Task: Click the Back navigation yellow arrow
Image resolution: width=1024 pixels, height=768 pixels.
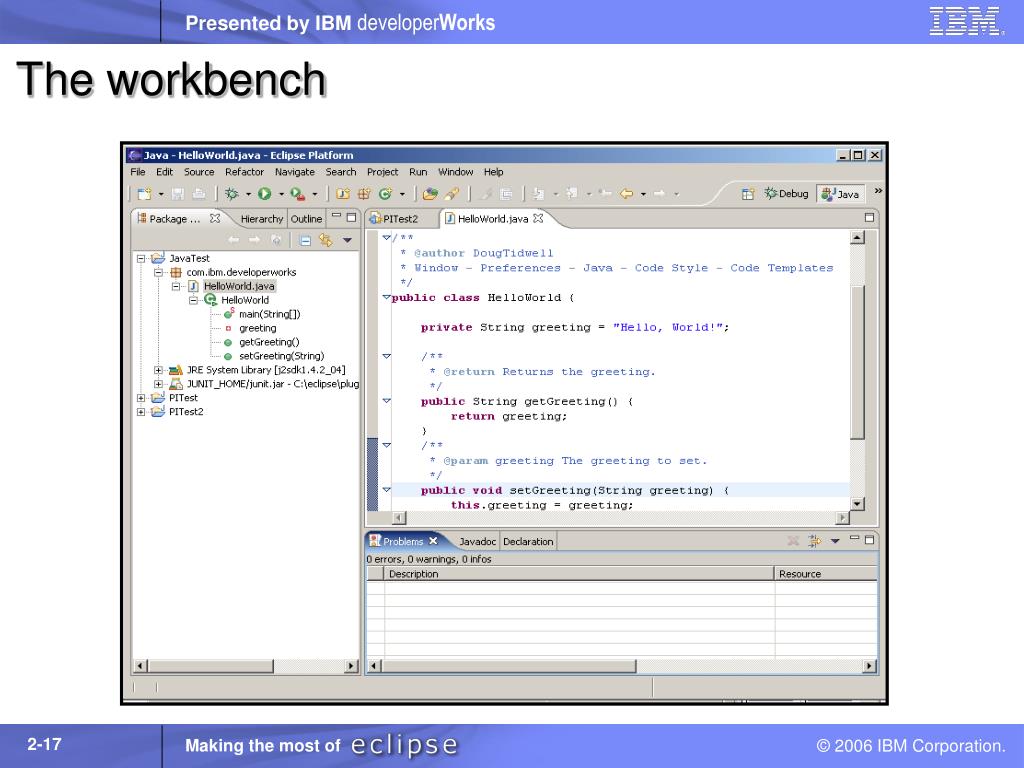Action: pyautogui.click(x=626, y=194)
